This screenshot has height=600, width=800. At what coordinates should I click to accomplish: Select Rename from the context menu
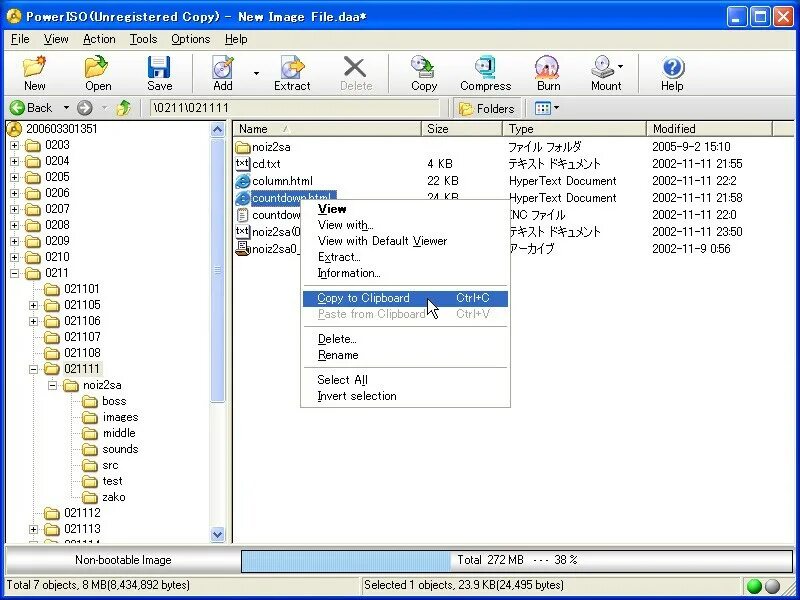(x=340, y=355)
